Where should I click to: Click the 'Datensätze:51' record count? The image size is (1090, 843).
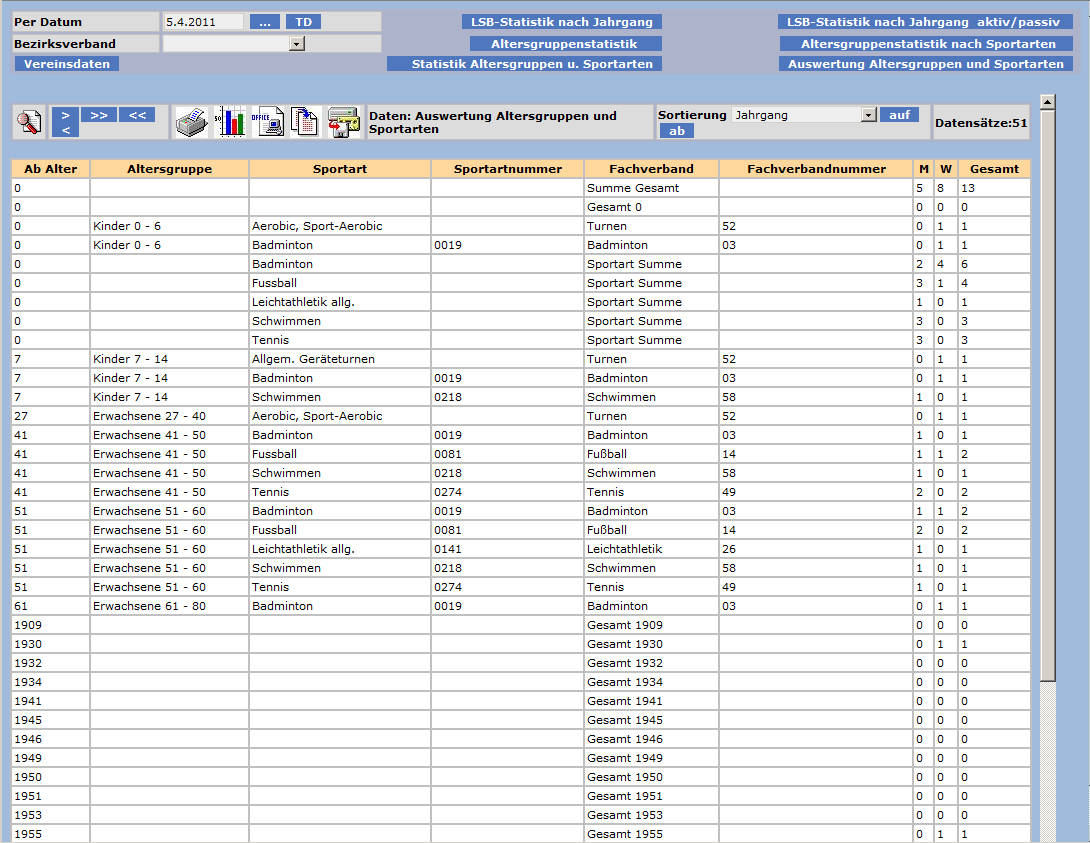pyautogui.click(x=981, y=123)
